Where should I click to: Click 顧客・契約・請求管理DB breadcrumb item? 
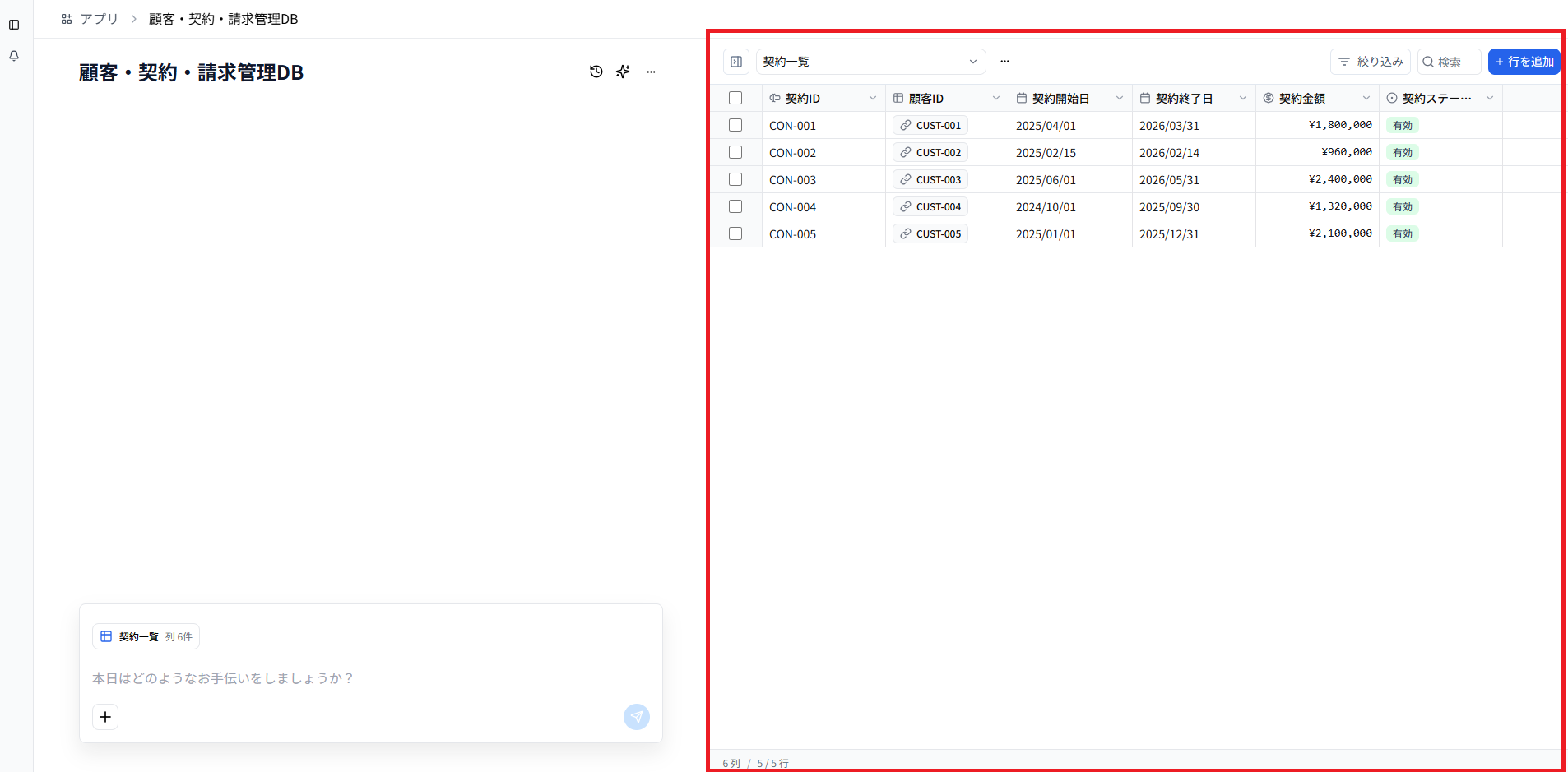coord(223,19)
